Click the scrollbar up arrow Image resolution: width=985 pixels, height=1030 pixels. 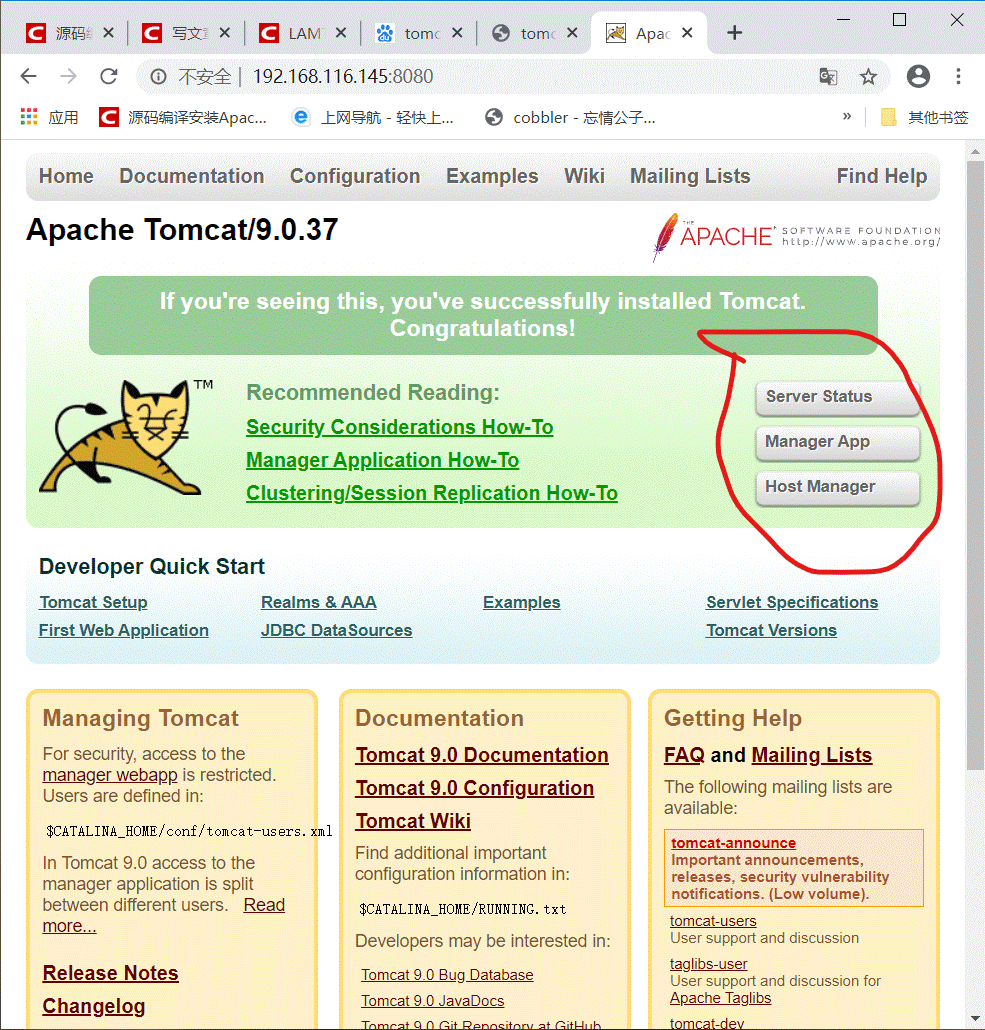pyautogui.click(x=975, y=151)
